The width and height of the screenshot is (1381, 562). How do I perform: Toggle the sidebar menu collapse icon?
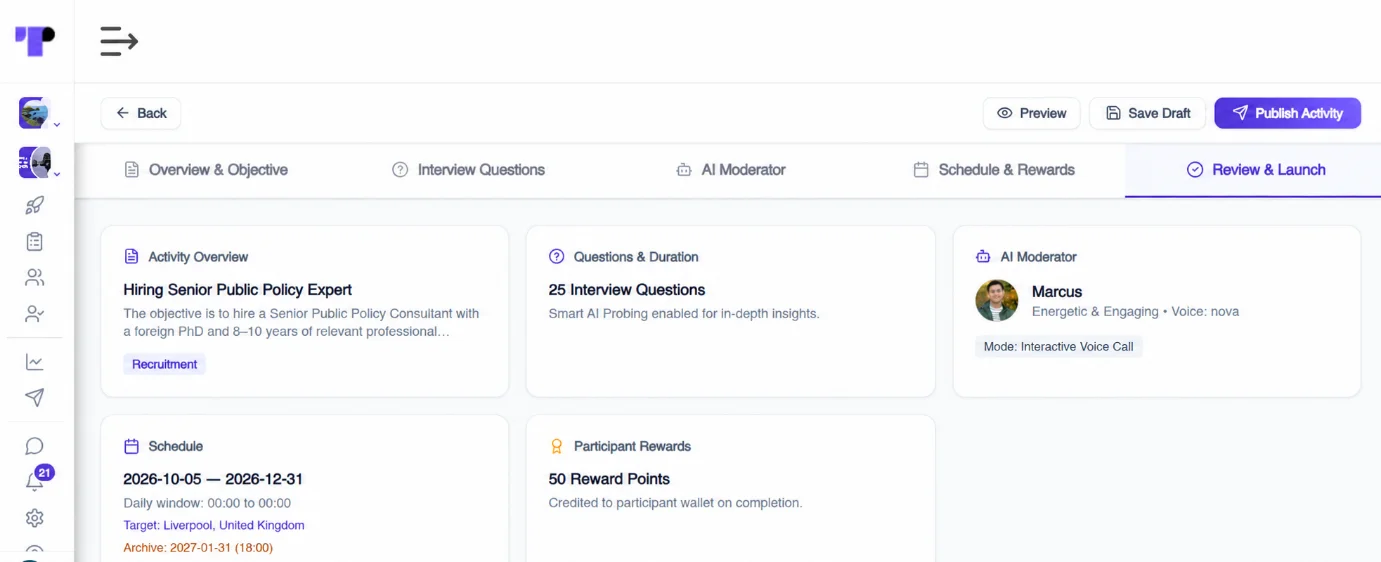[x=119, y=41]
